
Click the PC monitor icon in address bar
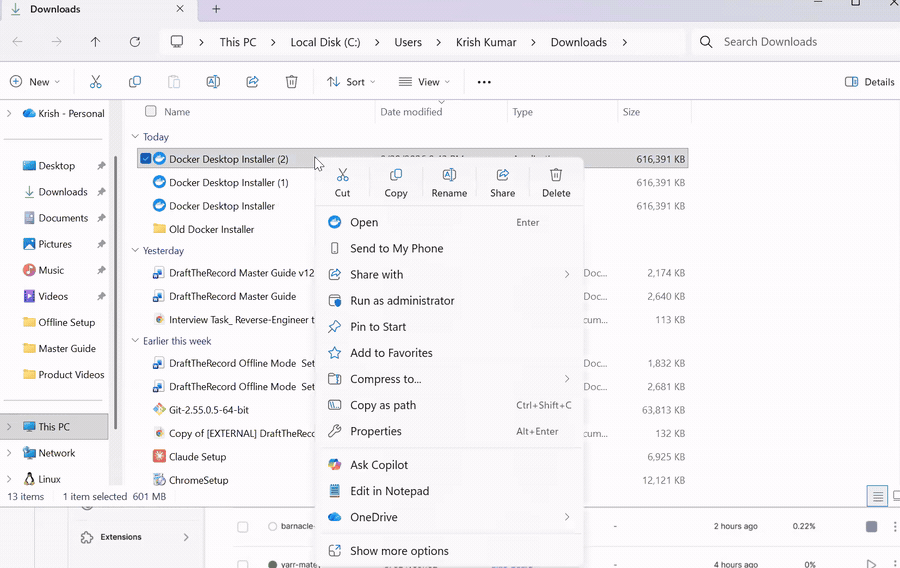(177, 42)
